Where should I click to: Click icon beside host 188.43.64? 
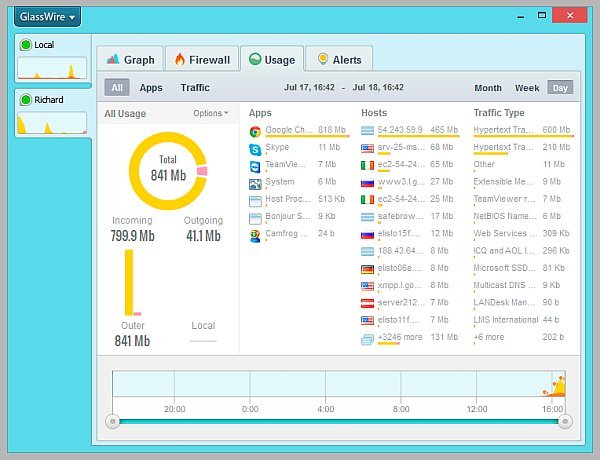point(367,251)
